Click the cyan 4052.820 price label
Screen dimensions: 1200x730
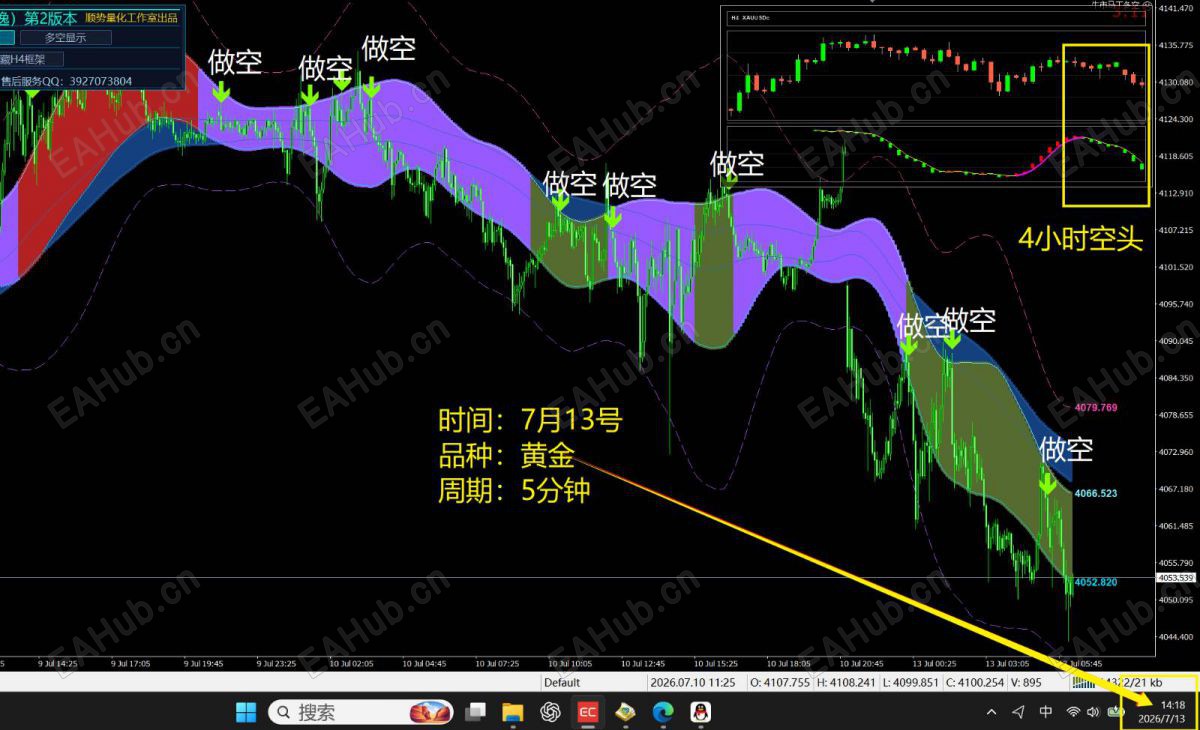pyautogui.click(x=1096, y=582)
